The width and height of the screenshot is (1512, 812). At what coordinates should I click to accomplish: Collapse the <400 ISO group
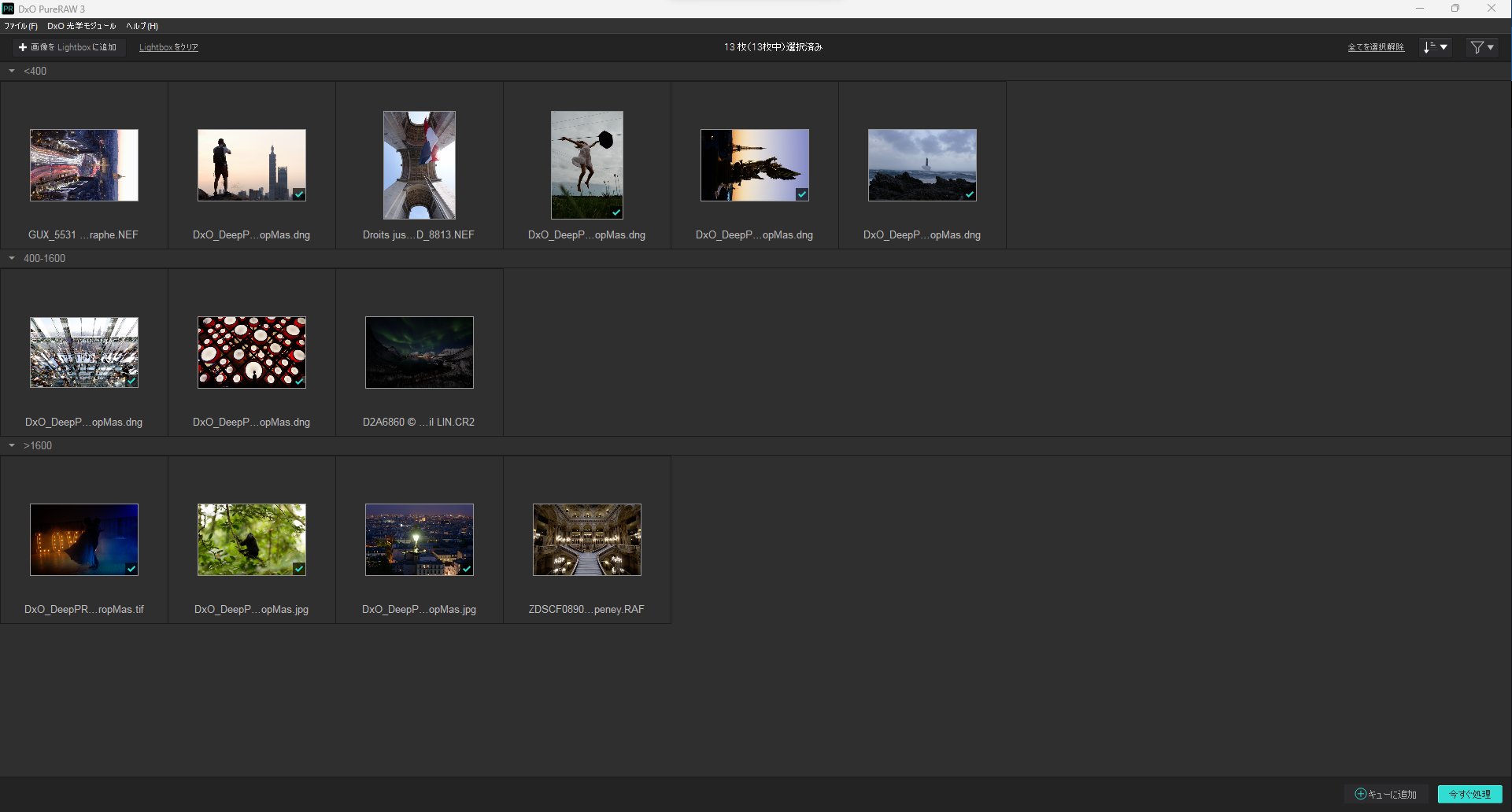12,71
